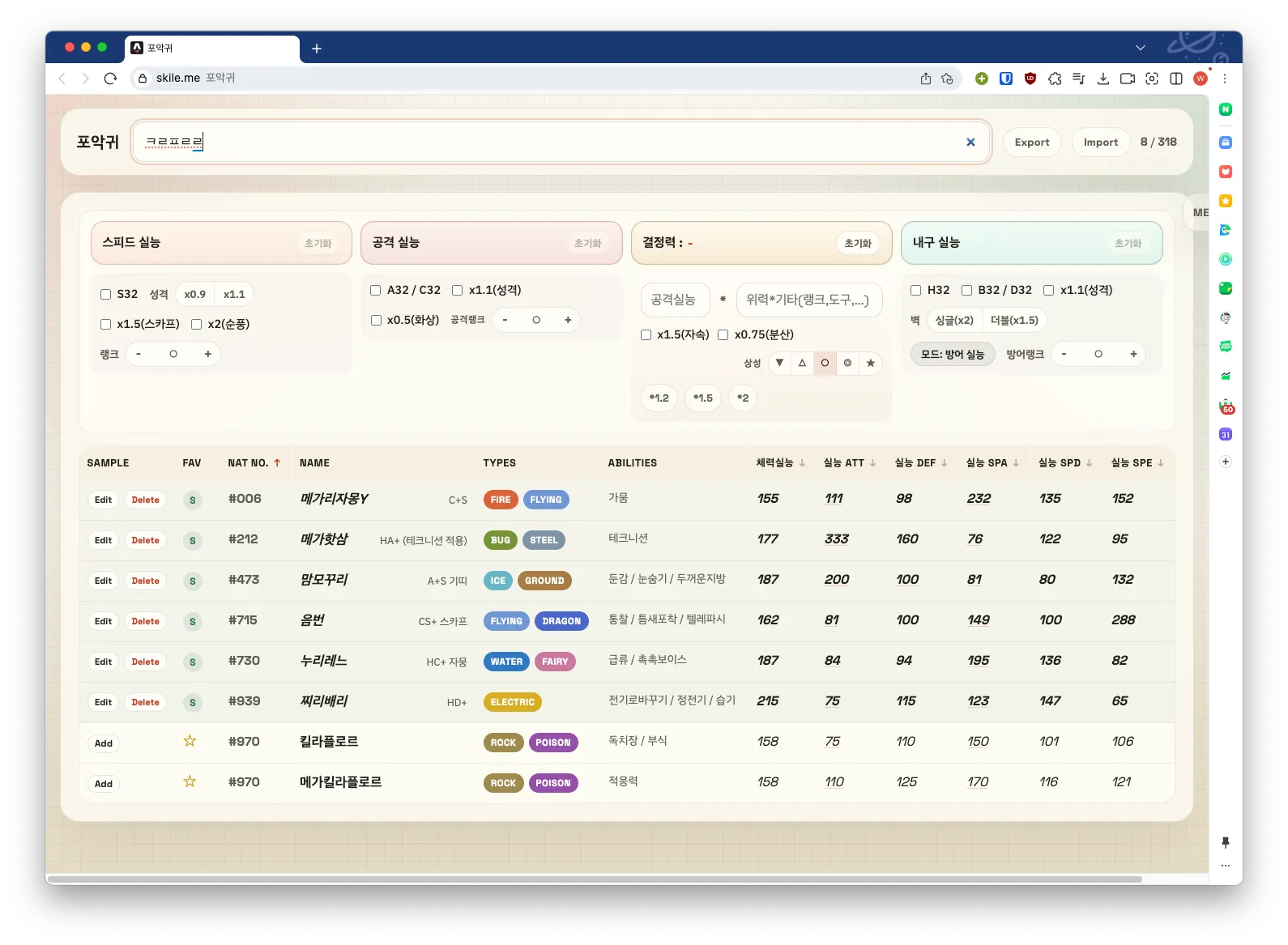Open the browser three-dot menu

tap(1225, 79)
